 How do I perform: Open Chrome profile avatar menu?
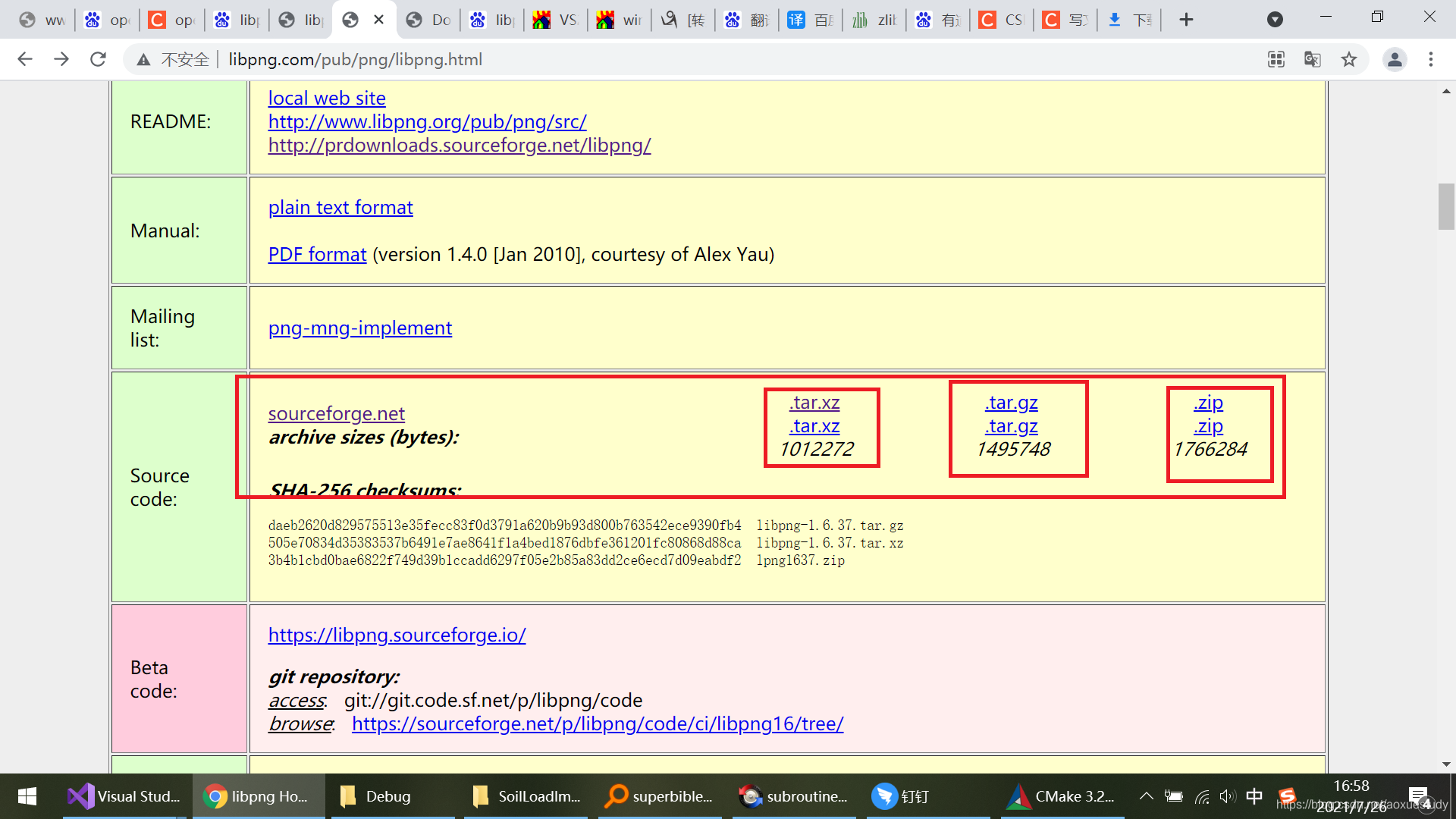click(1395, 59)
